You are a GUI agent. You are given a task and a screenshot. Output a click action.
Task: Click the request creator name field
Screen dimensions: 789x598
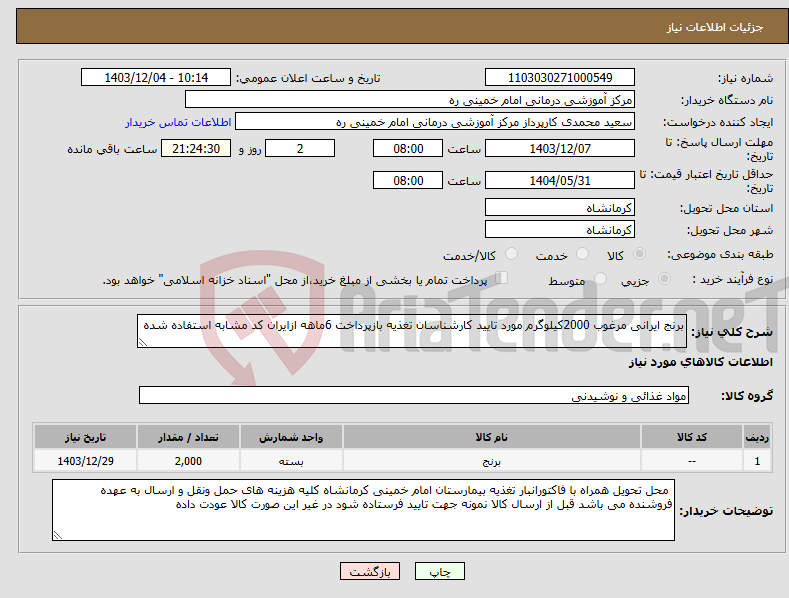point(435,122)
